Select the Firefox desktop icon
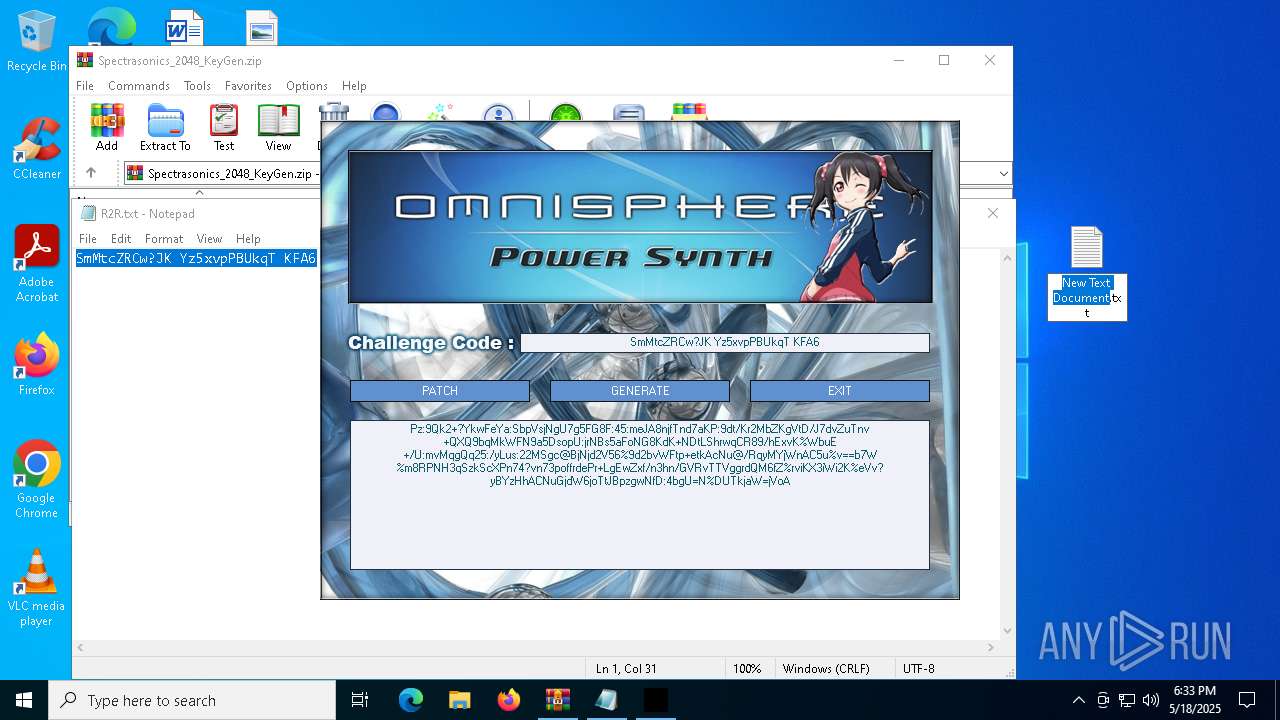 pos(36,365)
